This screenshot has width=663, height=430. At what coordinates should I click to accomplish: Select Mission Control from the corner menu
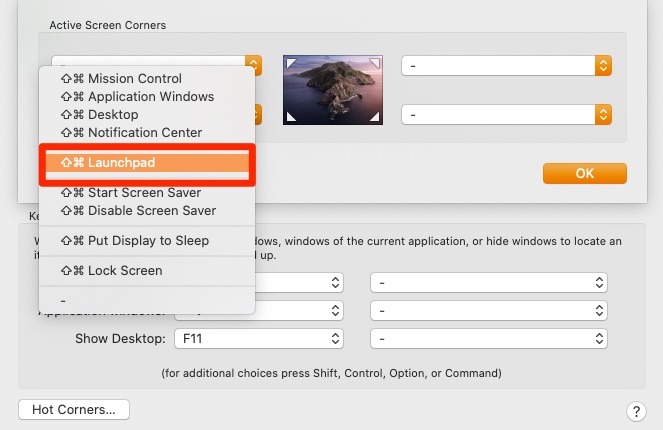tap(147, 79)
